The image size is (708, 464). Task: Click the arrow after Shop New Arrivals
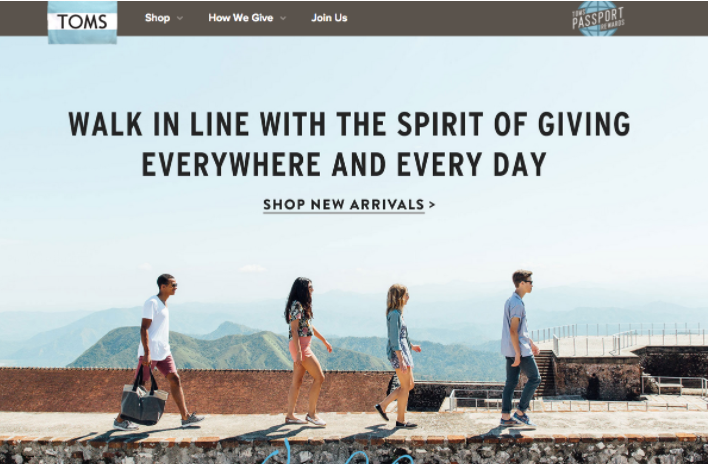432,204
